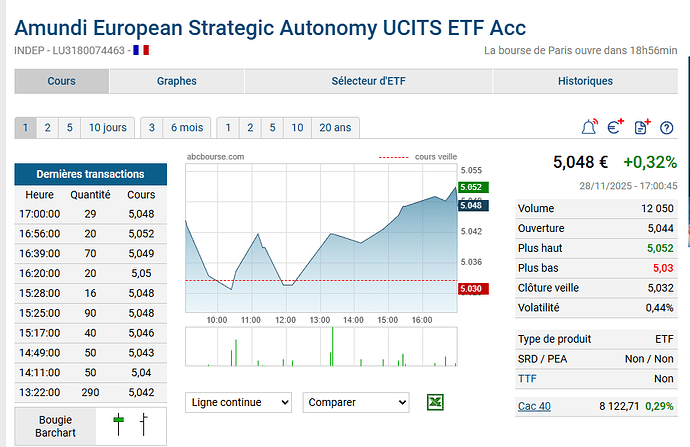Screen dimensions: 690x447
Task: Click the price alert bell icon
Action: [x=589, y=127]
